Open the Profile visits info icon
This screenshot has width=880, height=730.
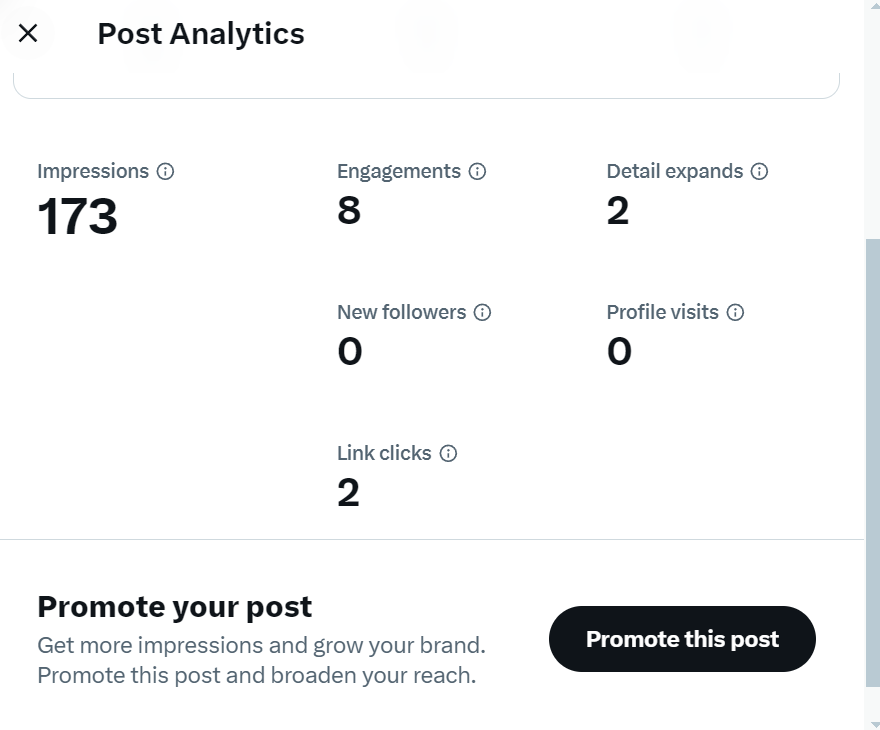pyautogui.click(x=735, y=312)
